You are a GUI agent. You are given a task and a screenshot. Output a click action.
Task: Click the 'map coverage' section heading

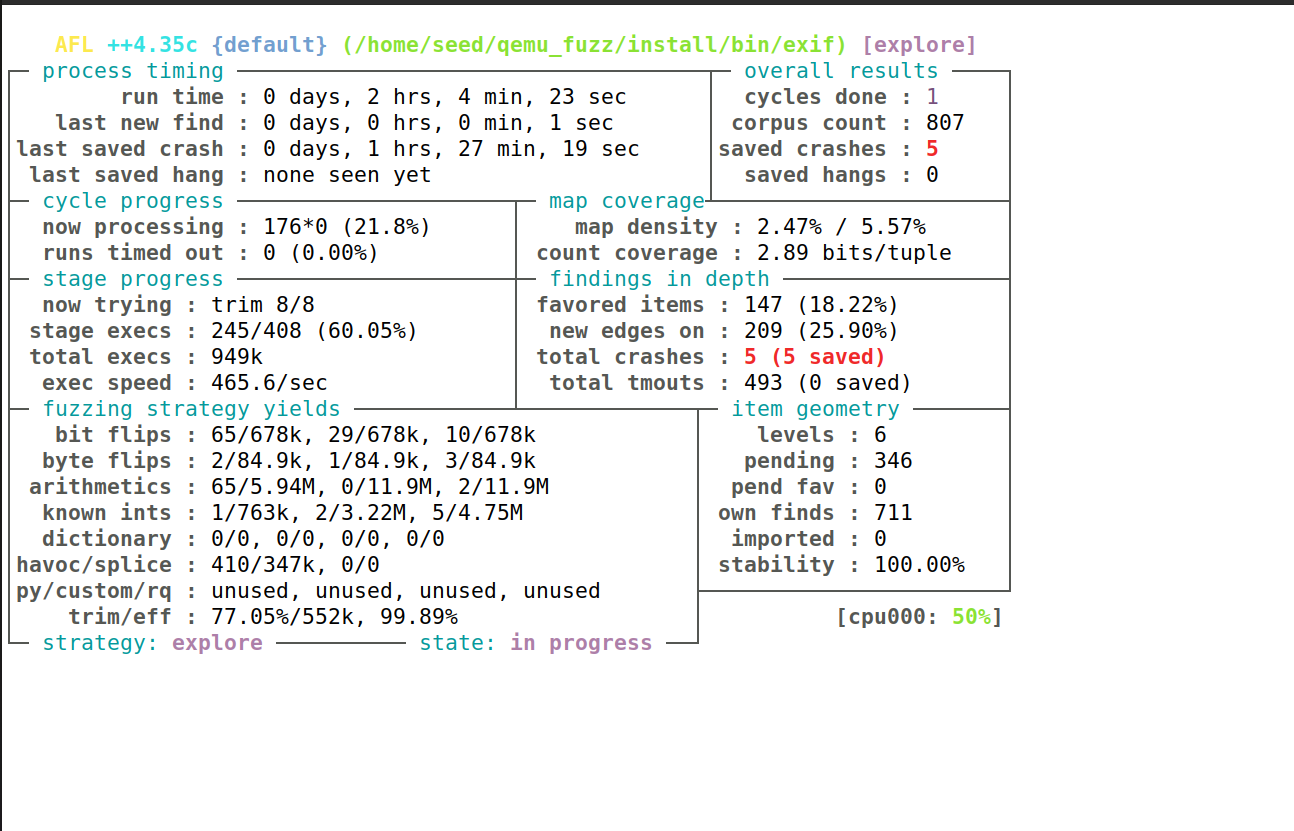pyautogui.click(x=627, y=201)
